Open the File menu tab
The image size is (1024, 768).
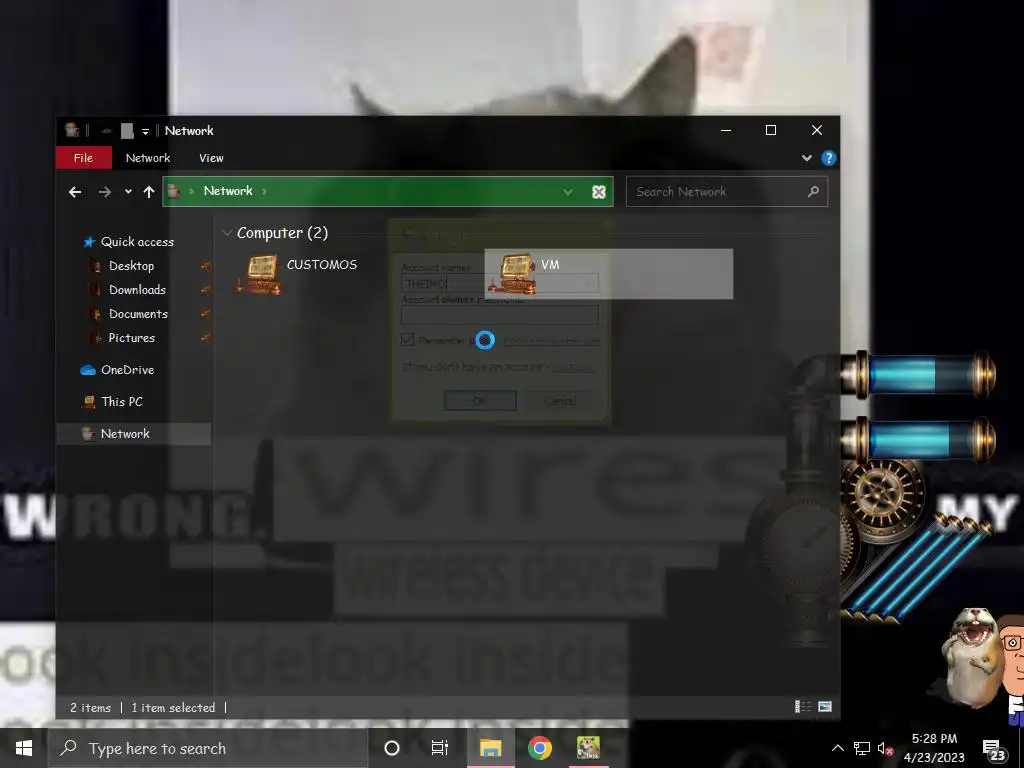pyautogui.click(x=84, y=158)
